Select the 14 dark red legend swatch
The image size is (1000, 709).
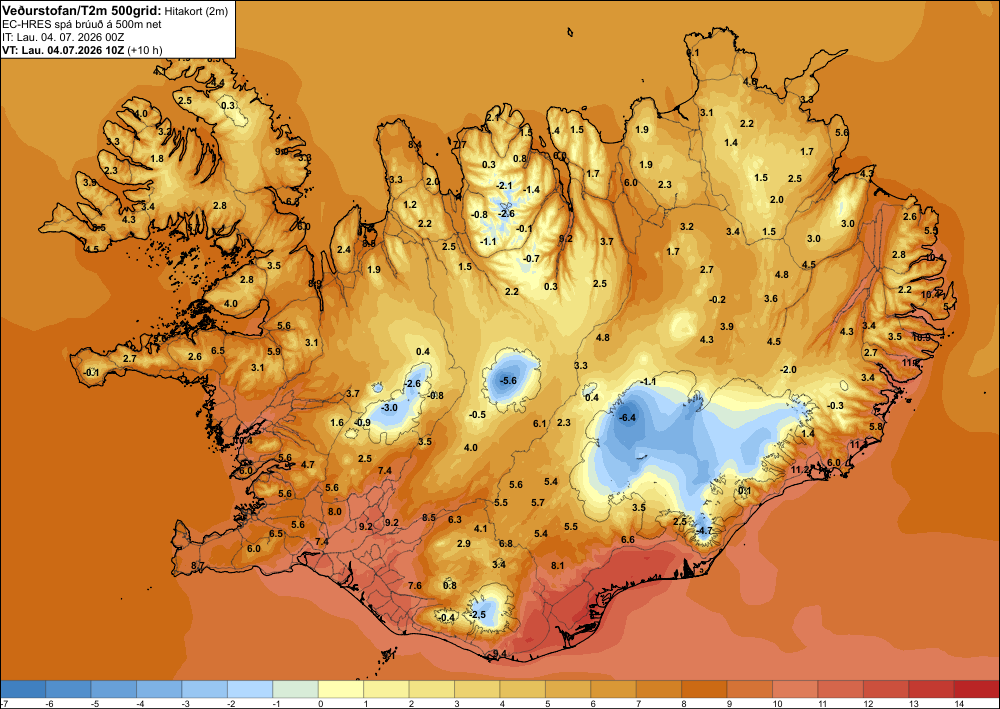(976, 689)
